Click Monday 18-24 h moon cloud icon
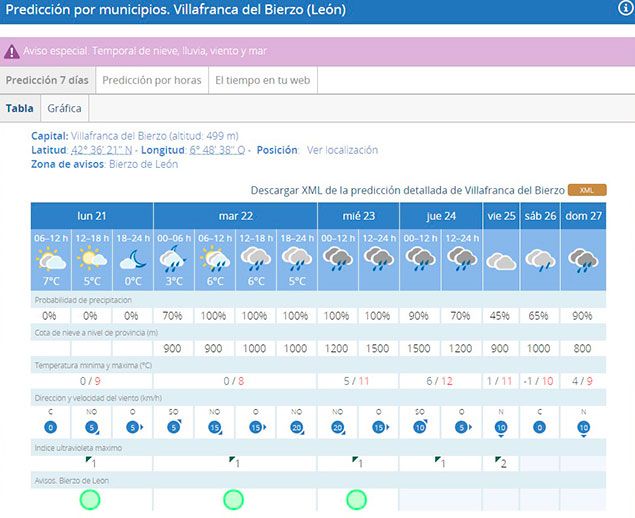Screen dimensions: 635x518 click(x=132, y=260)
